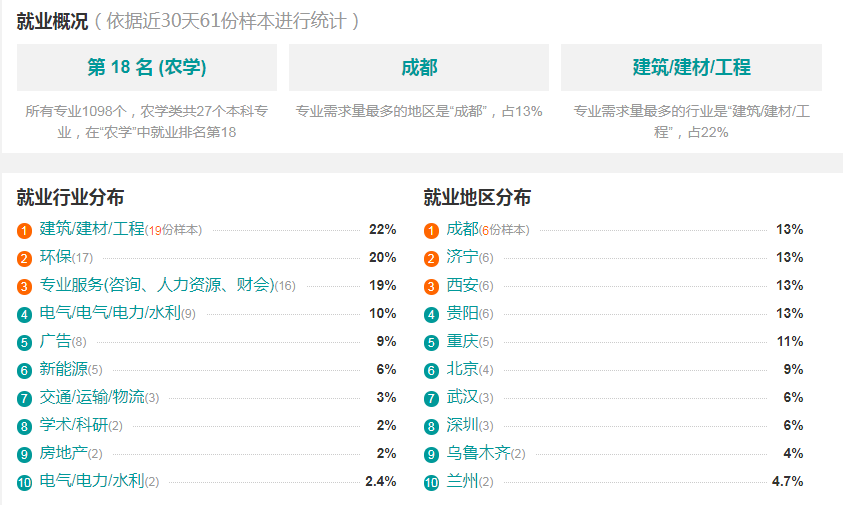
Task: Open the 北京 region link
Action: click(462, 368)
